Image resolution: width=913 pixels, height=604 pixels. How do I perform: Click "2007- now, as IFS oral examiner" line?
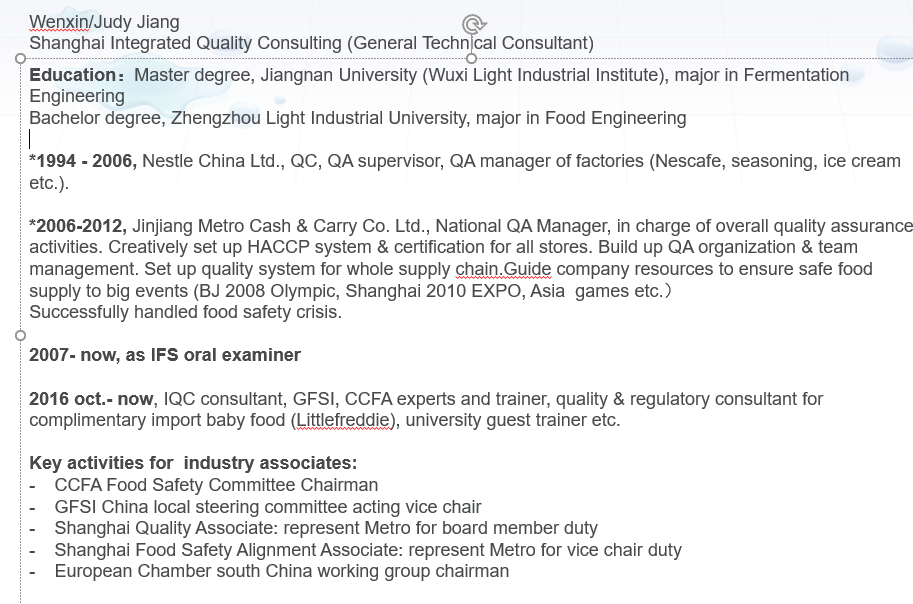[165, 355]
